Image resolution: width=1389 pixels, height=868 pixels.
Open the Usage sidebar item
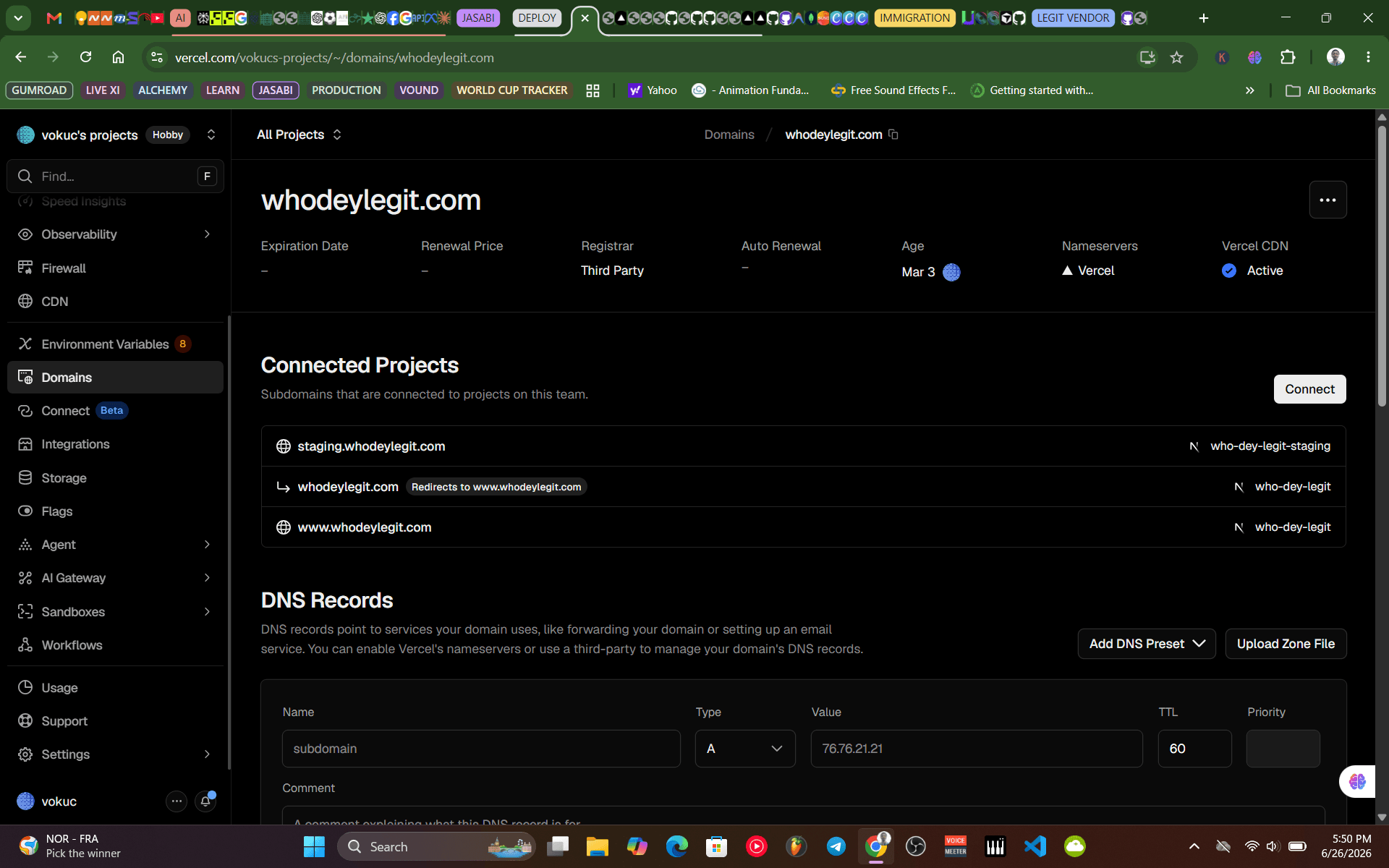tap(116, 688)
